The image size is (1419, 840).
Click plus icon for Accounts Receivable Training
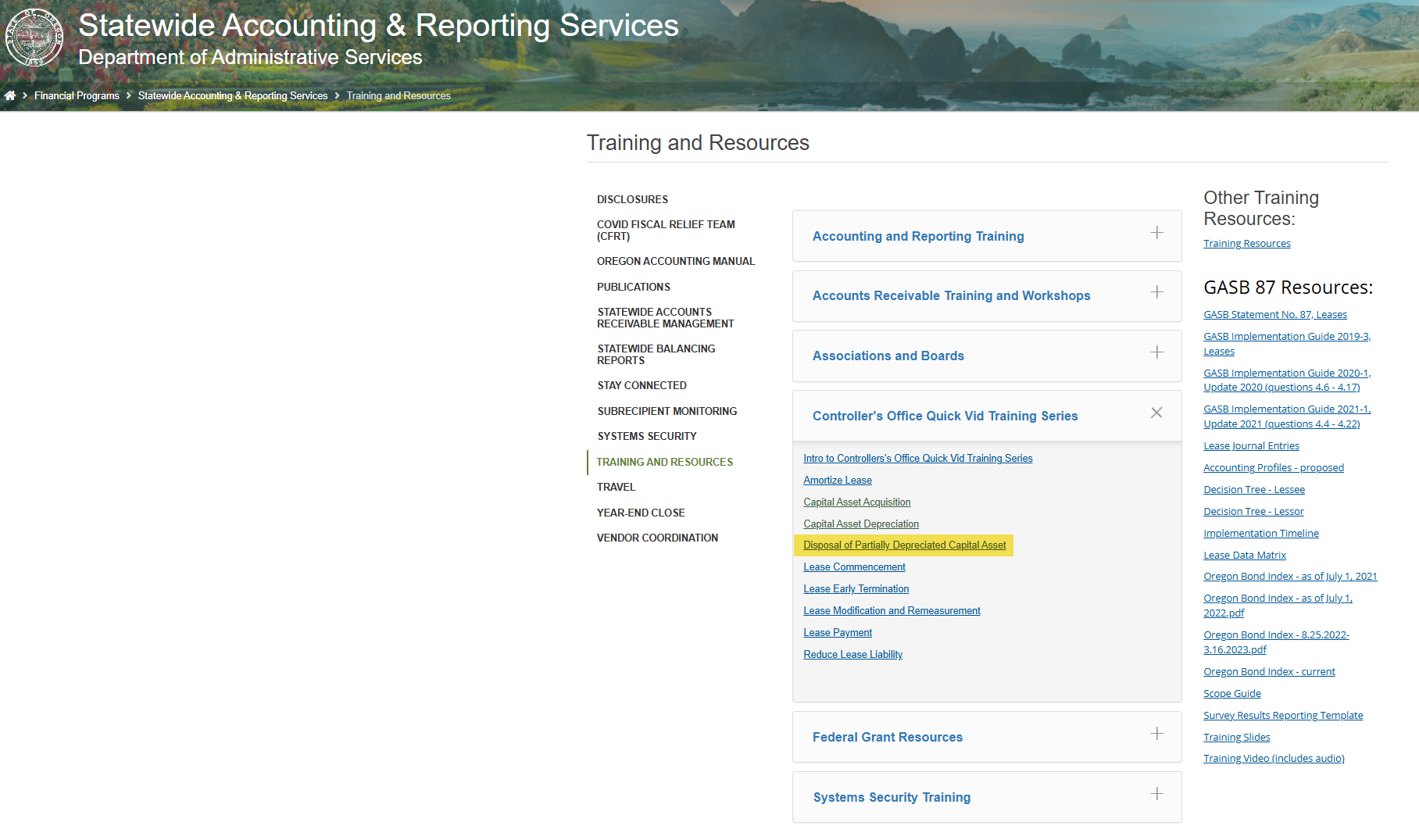1156,292
